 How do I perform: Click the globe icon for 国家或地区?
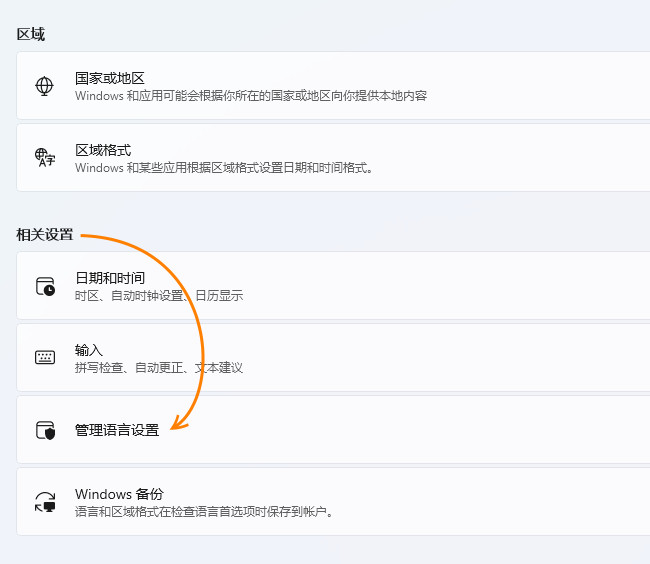[45, 86]
